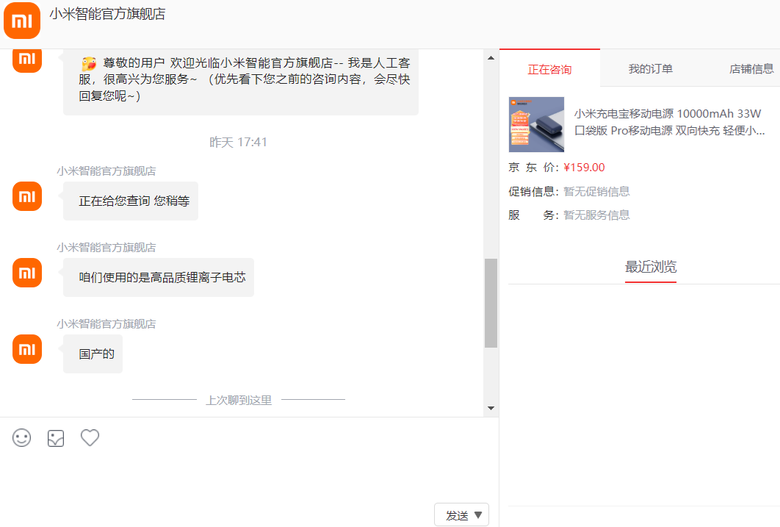
Task: Click the store name 小米智能官方旗舰店 in header
Action: coord(107,14)
